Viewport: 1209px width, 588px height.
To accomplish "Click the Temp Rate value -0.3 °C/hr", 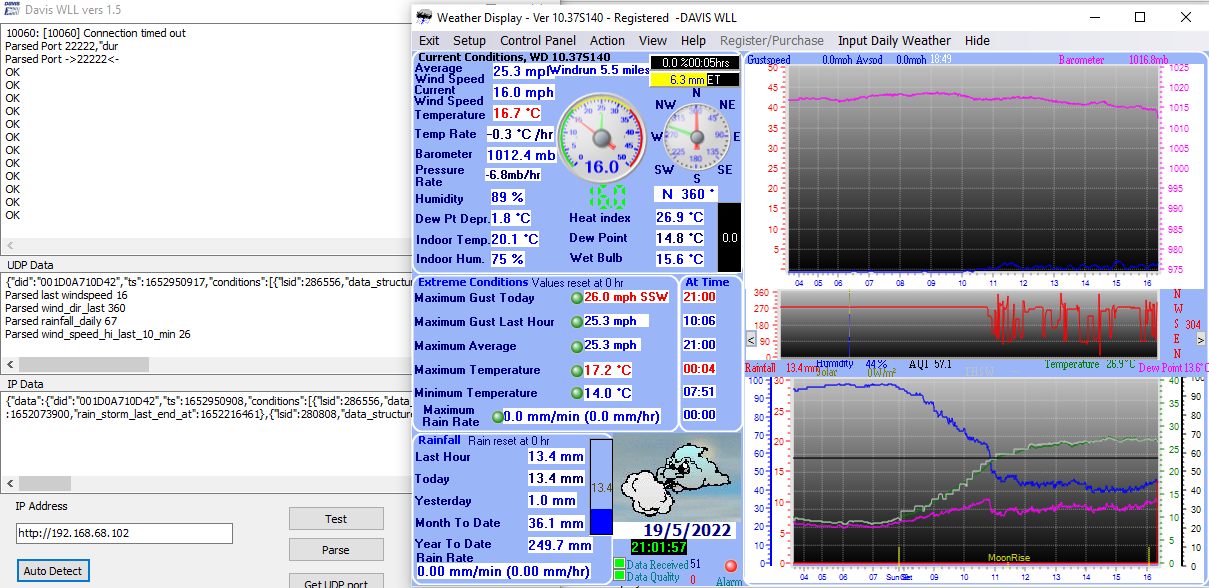I will [520, 134].
